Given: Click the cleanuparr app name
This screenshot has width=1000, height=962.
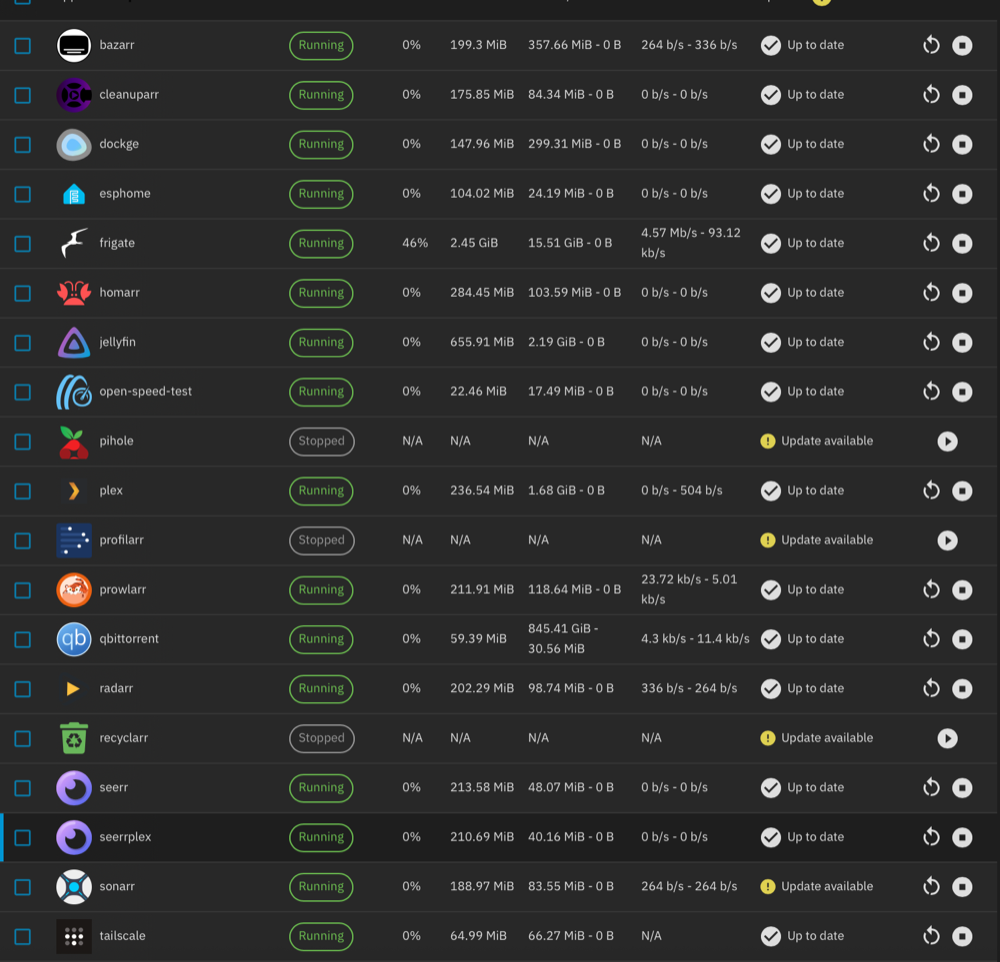Looking at the screenshot, I should pyautogui.click(x=129, y=94).
